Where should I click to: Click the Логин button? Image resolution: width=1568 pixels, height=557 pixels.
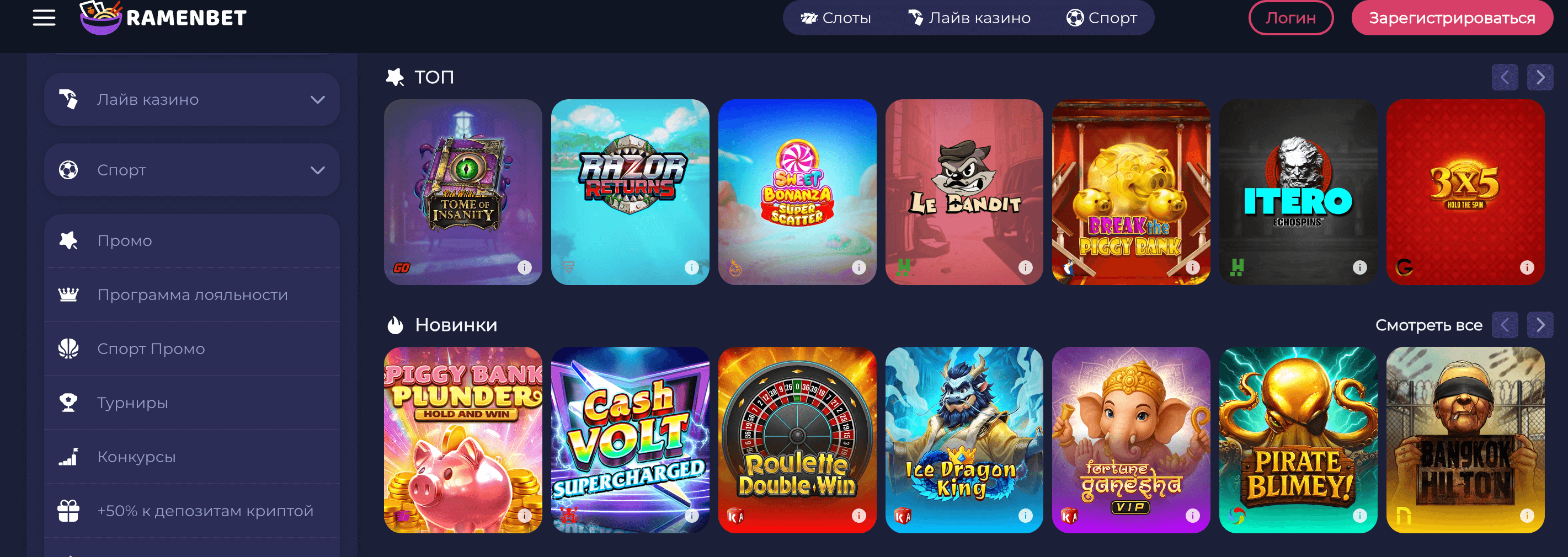pos(1290,18)
